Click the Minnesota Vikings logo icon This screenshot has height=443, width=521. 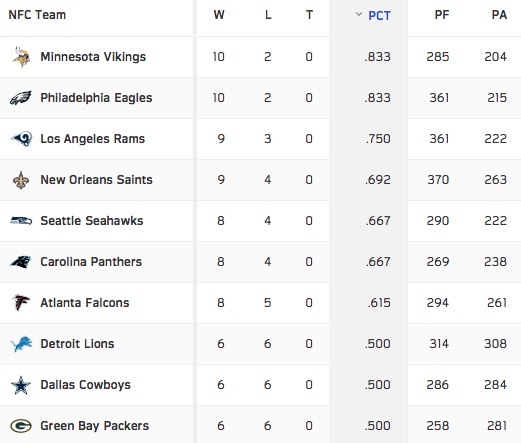coord(21,57)
